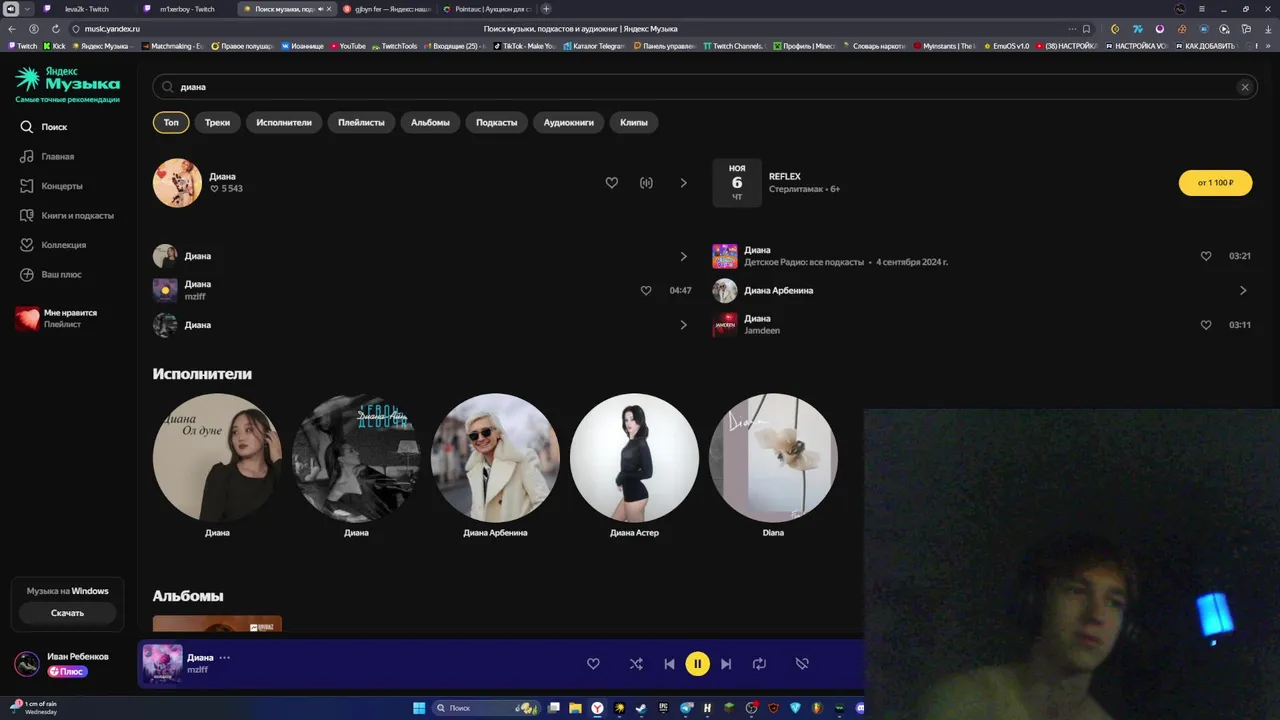Open Книги и подкасты section
Viewport: 1280px width, 720px height.
coord(66,215)
